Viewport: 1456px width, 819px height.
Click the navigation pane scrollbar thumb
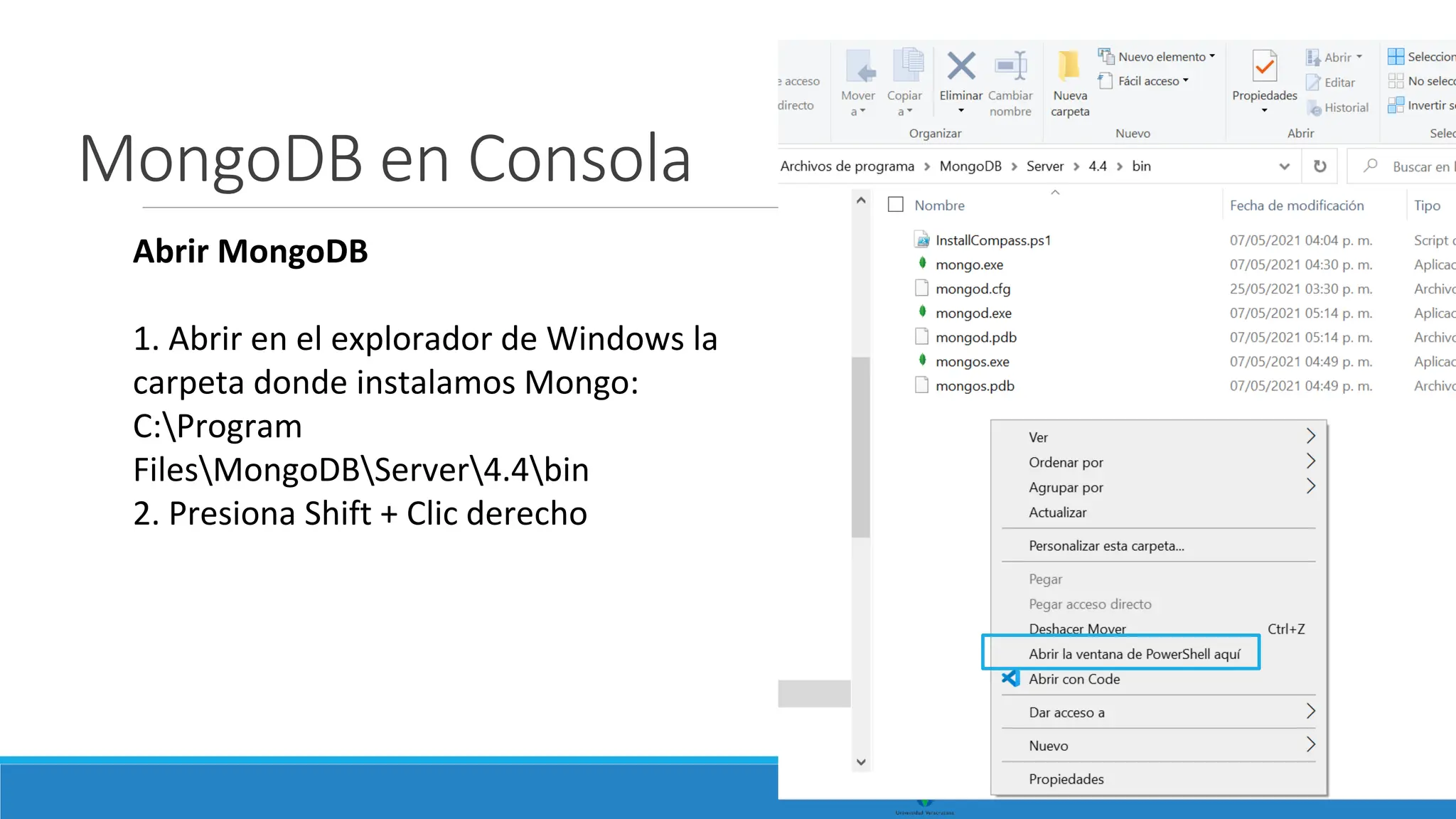(x=861, y=447)
